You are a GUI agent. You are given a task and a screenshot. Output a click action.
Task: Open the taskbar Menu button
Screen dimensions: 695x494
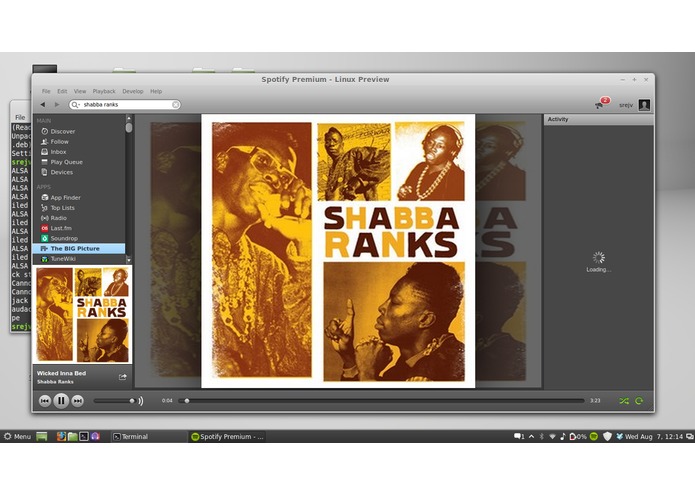click(x=17, y=436)
